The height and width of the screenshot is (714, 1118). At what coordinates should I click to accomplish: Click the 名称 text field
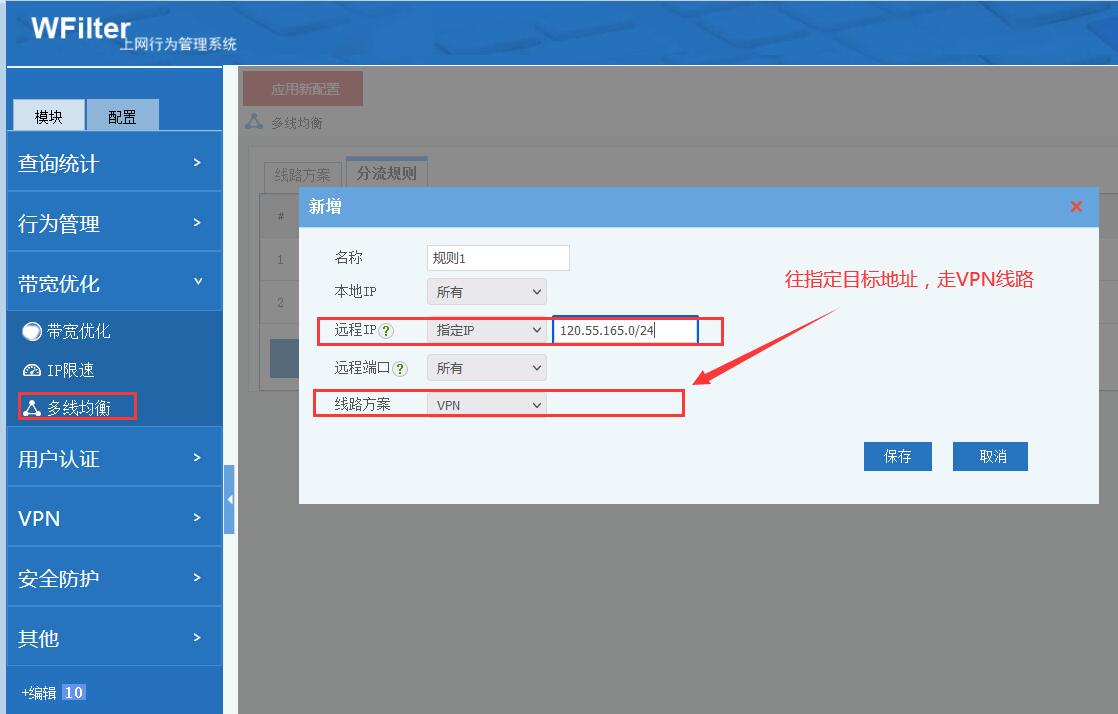pyautogui.click(x=498, y=258)
